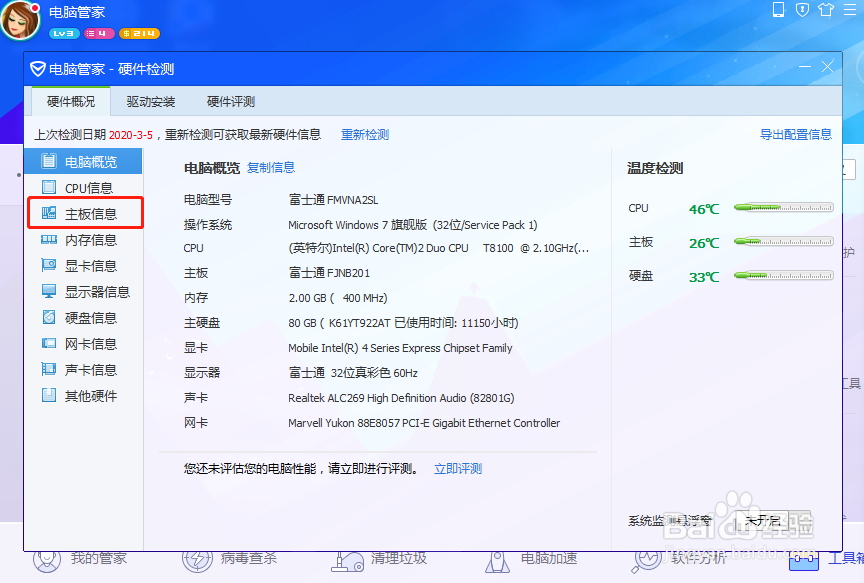Click the user avatar in main window
The height and width of the screenshot is (583, 864).
point(21,20)
